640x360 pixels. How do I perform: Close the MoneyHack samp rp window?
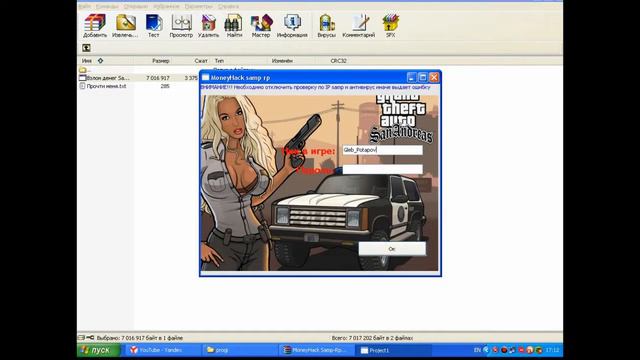pyautogui.click(x=434, y=77)
